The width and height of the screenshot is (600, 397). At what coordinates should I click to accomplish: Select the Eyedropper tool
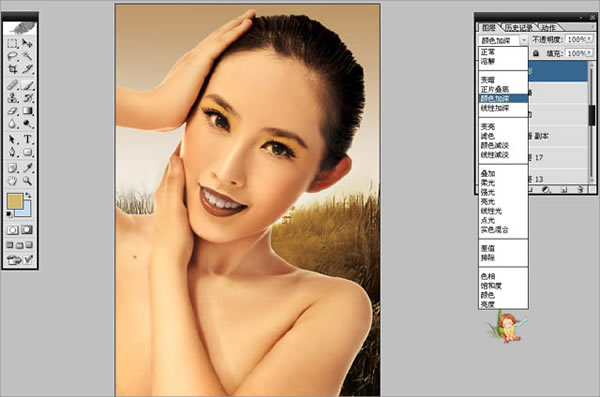(x=27, y=168)
